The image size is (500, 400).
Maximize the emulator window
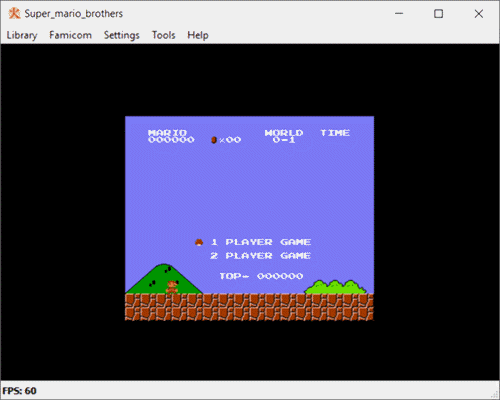click(439, 14)
